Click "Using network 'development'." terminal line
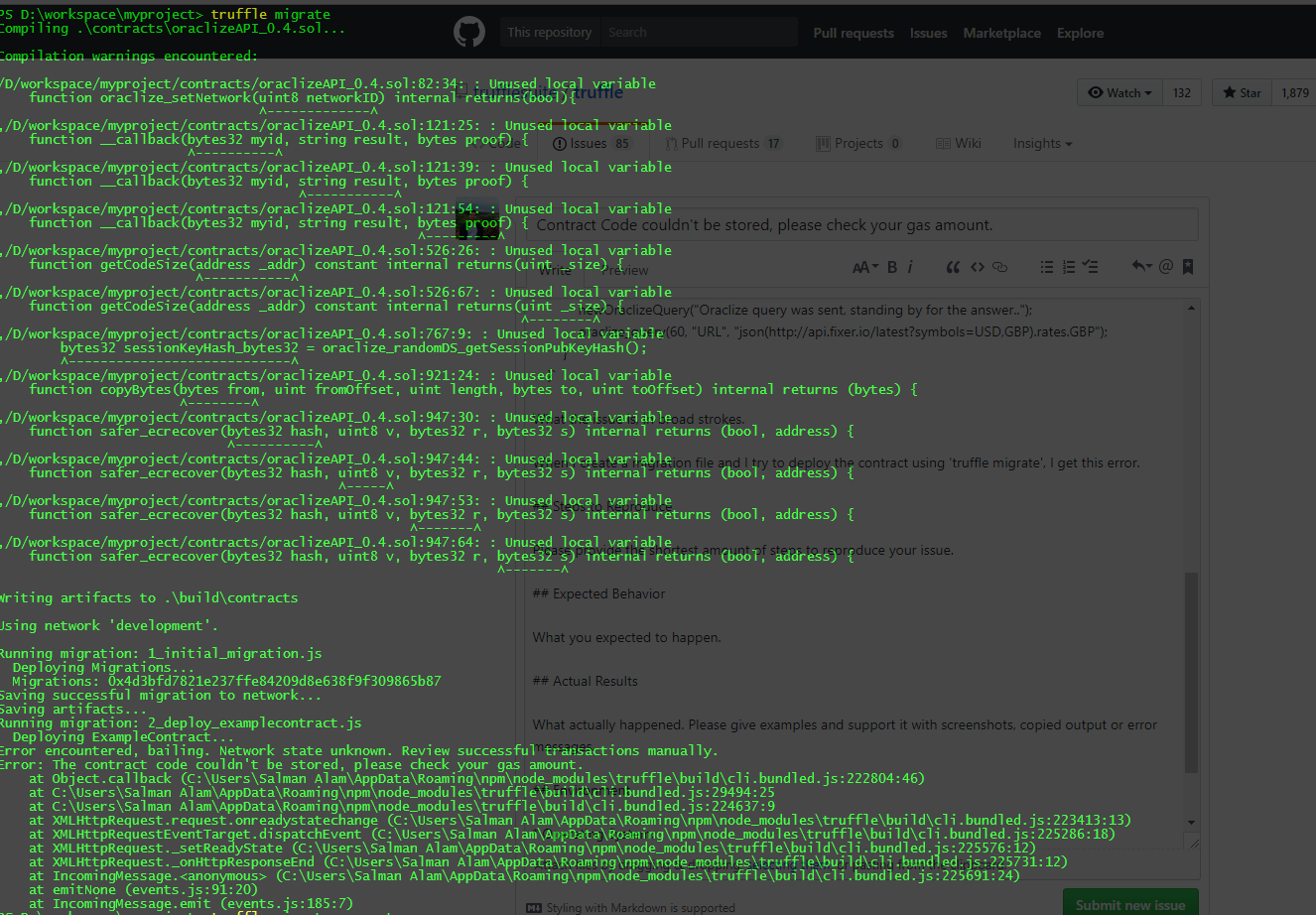Screen dimensions: 1316x915 pos(108,625)
